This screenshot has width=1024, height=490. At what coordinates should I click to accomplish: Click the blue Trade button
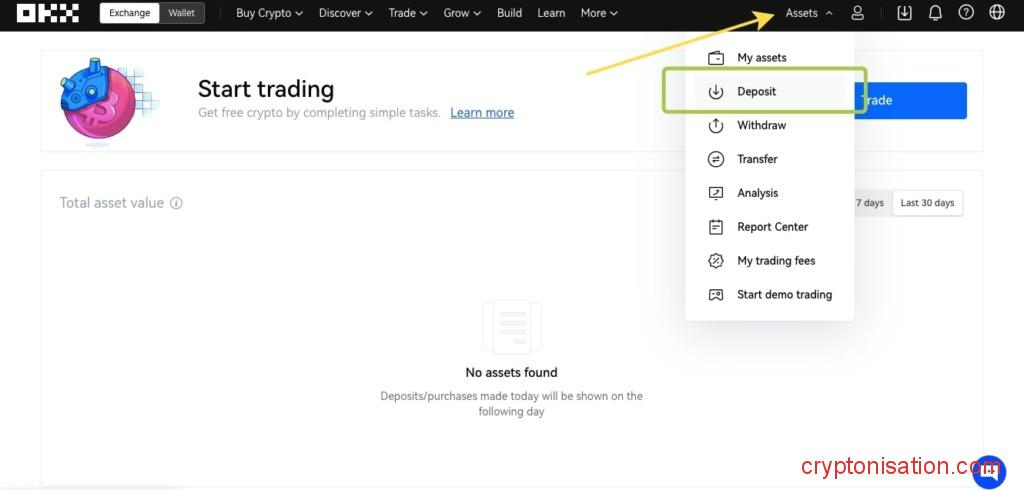(915, 101)
